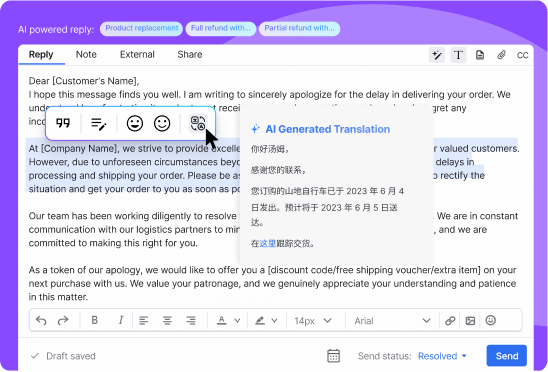Click the Send button
Viewport: 548px width, 372px height.
pyautogui.click(x=506, y=356)
